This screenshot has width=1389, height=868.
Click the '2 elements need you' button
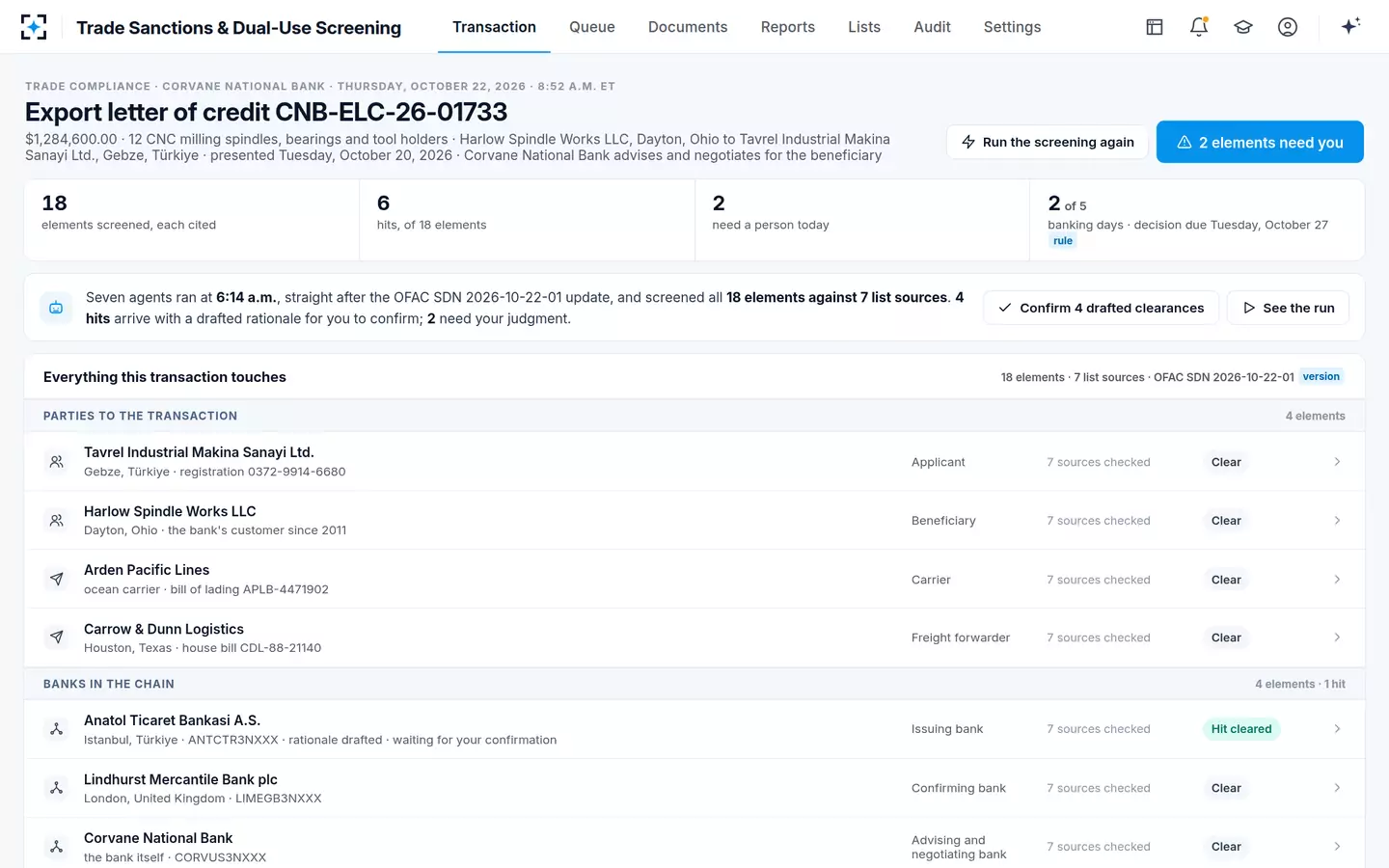coord(1260,142)
